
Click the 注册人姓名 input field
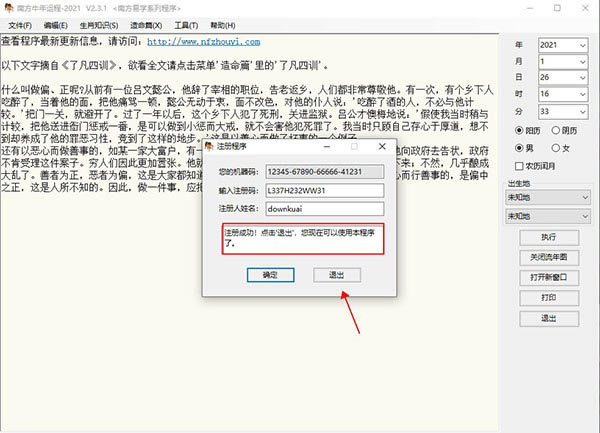coord(324,208)
